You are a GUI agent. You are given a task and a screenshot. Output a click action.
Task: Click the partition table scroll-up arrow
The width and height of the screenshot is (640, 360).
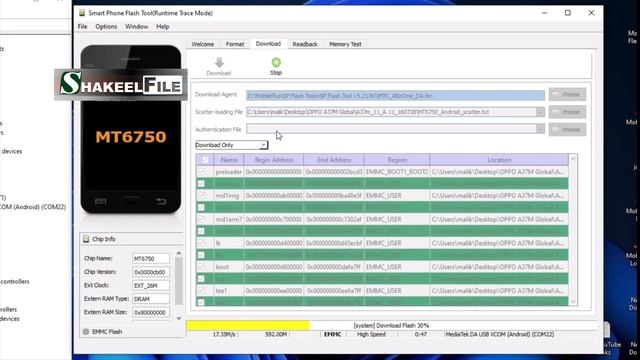[x=573, y=158]
